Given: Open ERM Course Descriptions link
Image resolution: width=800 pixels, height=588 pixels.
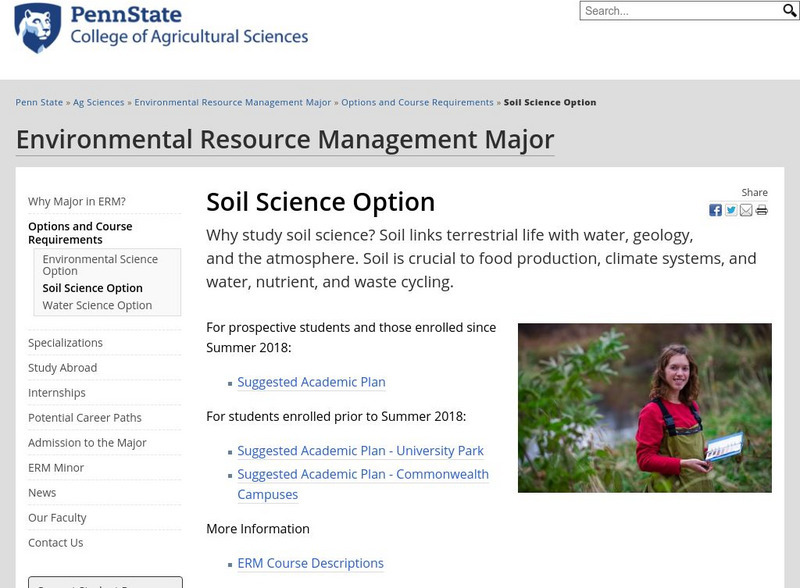Looking at the screenshot, I should 310,563.
